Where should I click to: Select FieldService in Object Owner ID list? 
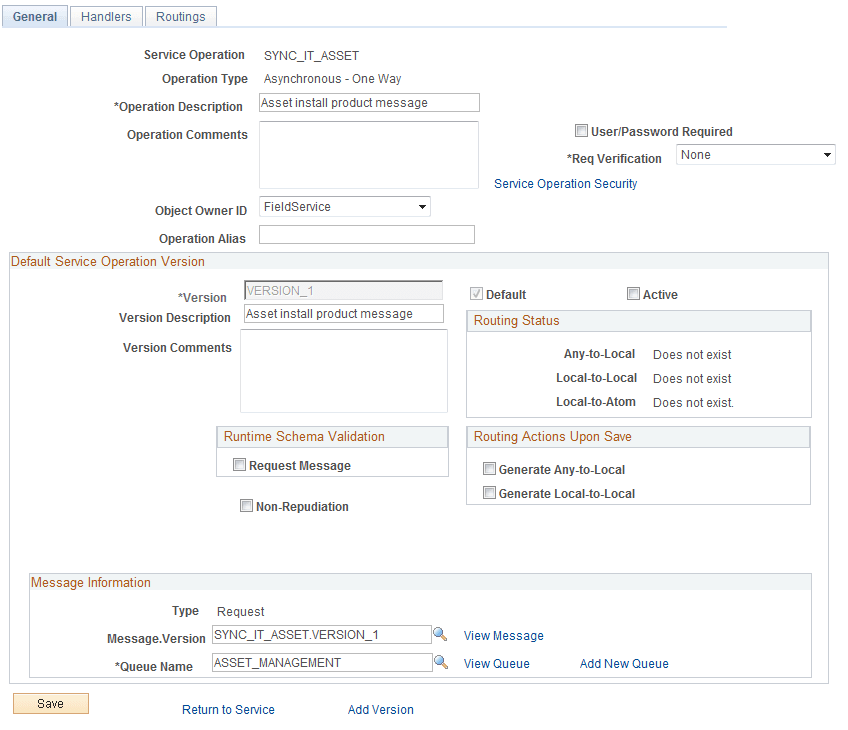(x=340, y=206)
